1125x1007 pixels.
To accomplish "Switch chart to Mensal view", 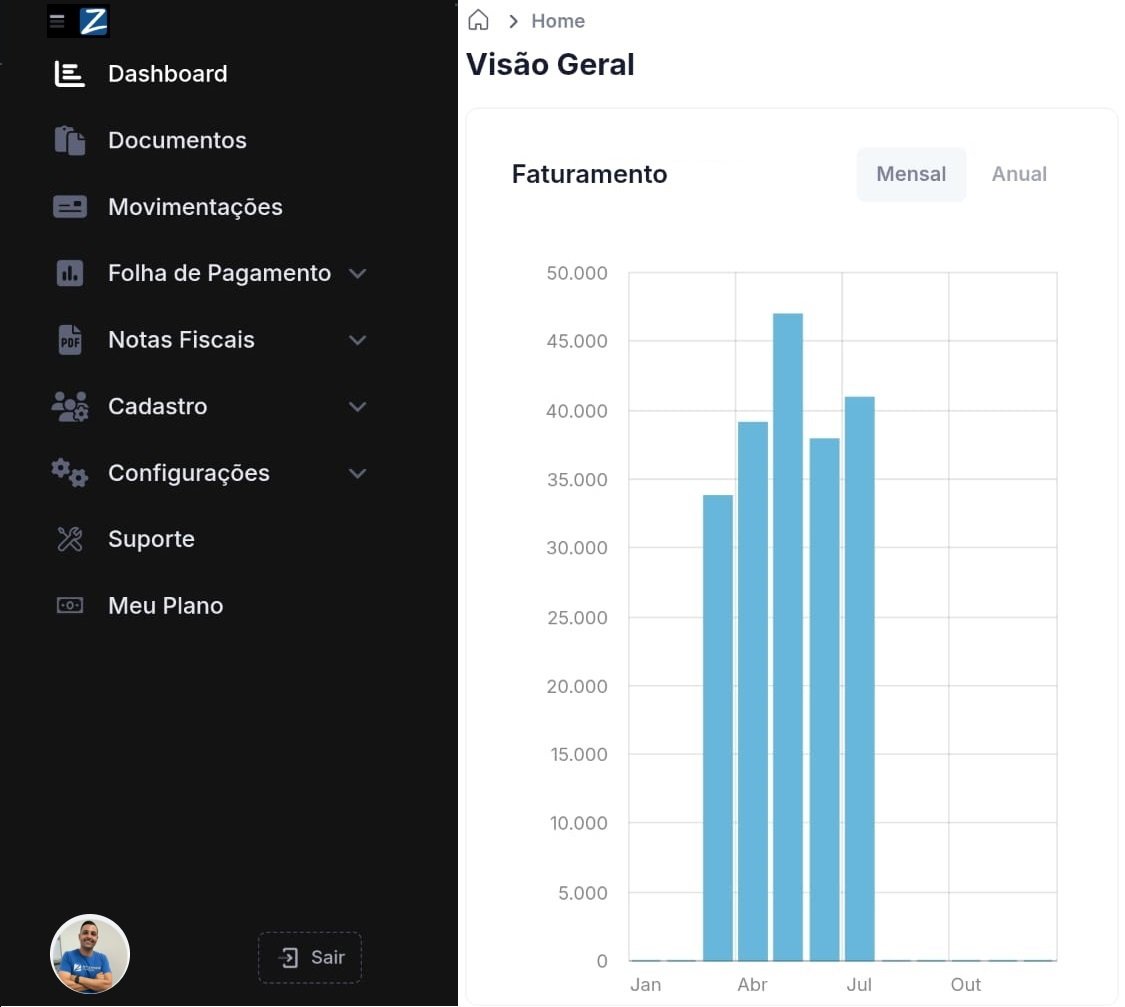I will click(x=910, y=174).
